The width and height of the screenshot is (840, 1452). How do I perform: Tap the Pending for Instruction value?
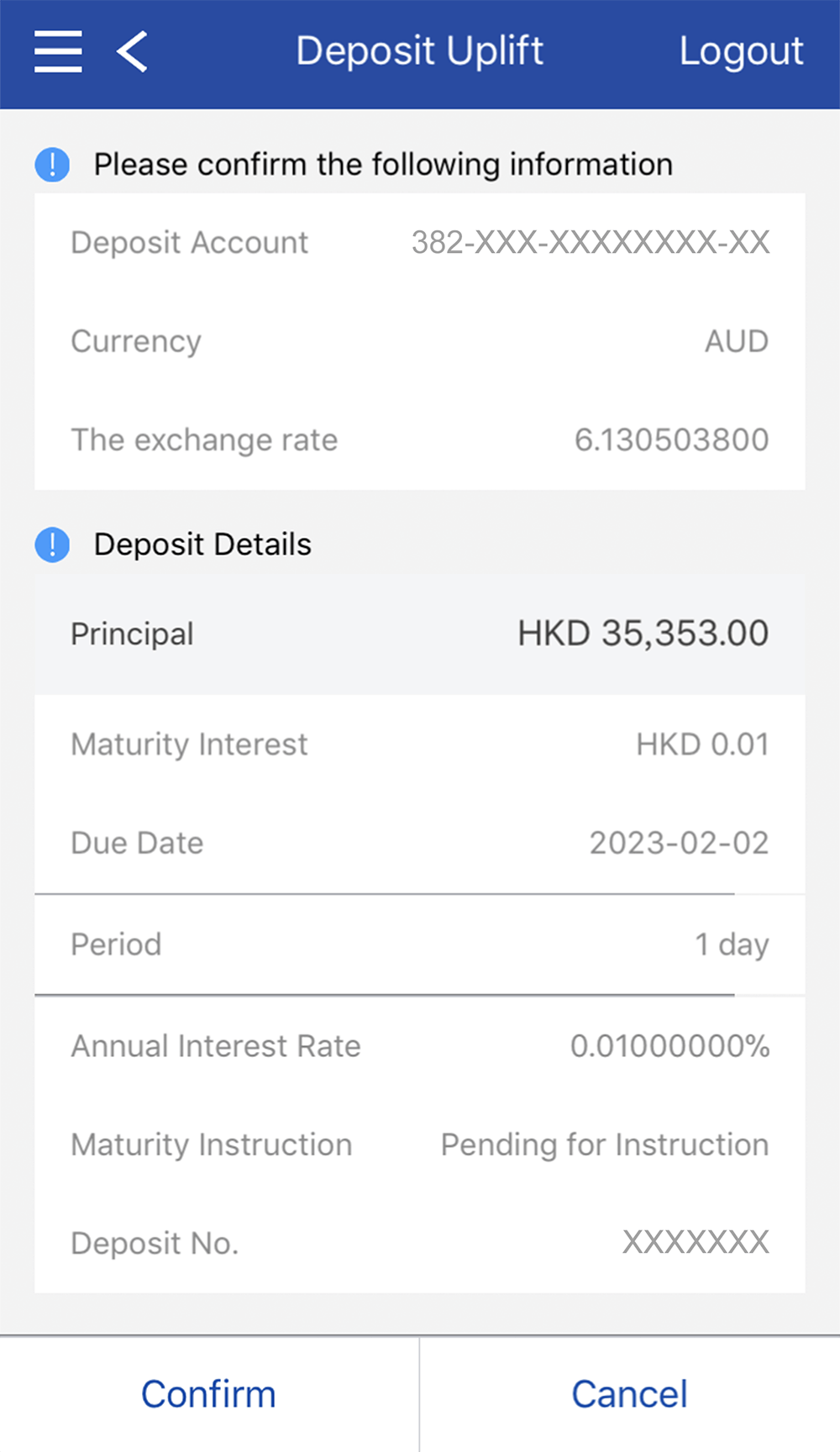[604, 1144]
